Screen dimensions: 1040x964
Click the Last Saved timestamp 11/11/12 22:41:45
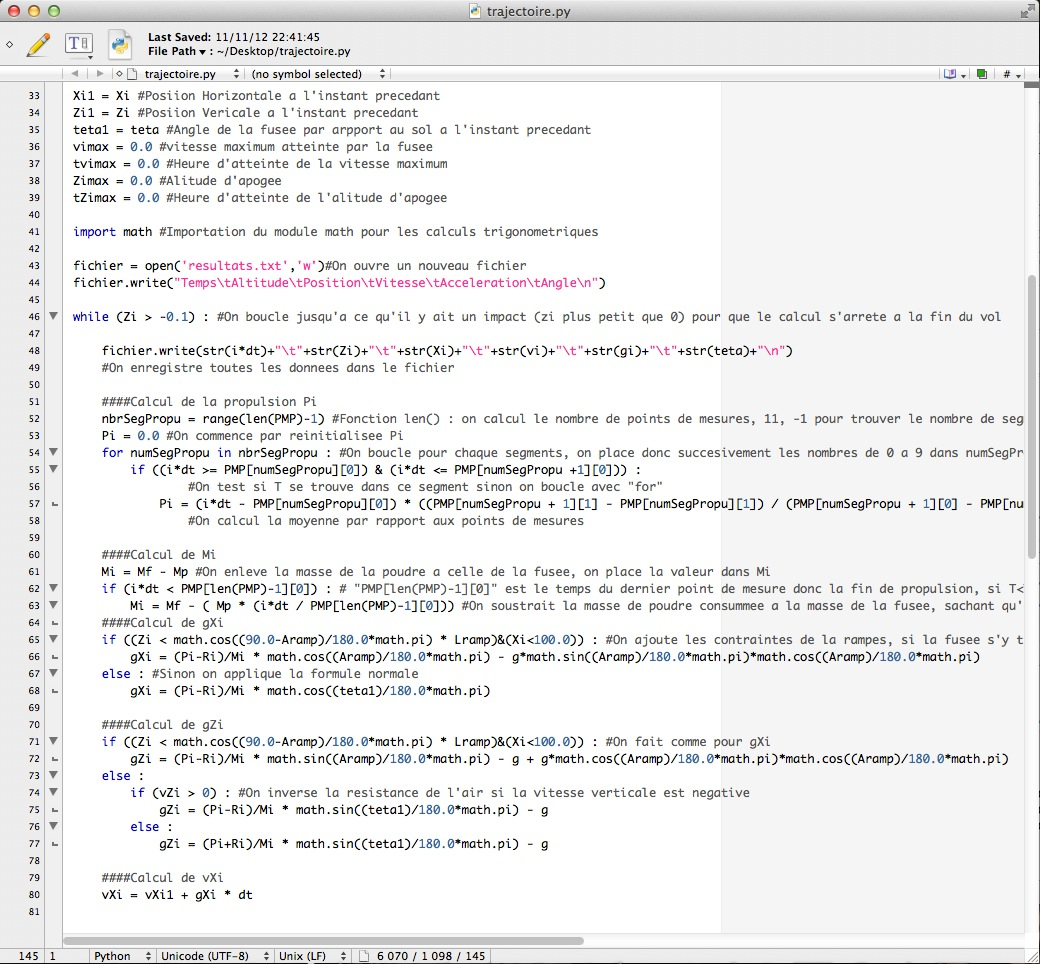(x=267, y=37)
